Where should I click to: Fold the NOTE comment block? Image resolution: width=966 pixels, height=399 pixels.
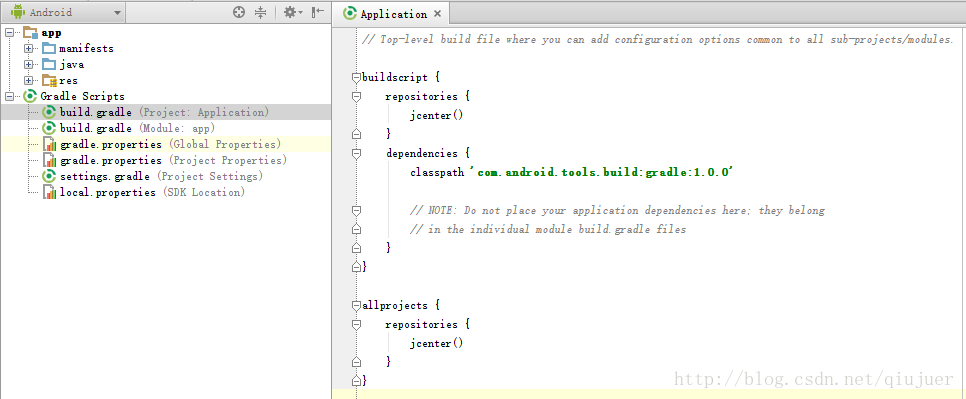[x=355, y=211]
